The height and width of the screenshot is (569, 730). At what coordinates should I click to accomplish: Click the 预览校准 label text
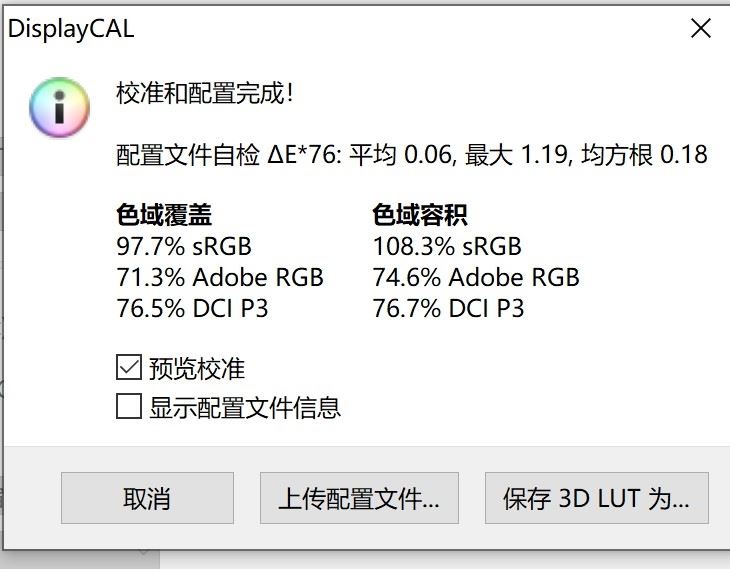click(197, 368)
